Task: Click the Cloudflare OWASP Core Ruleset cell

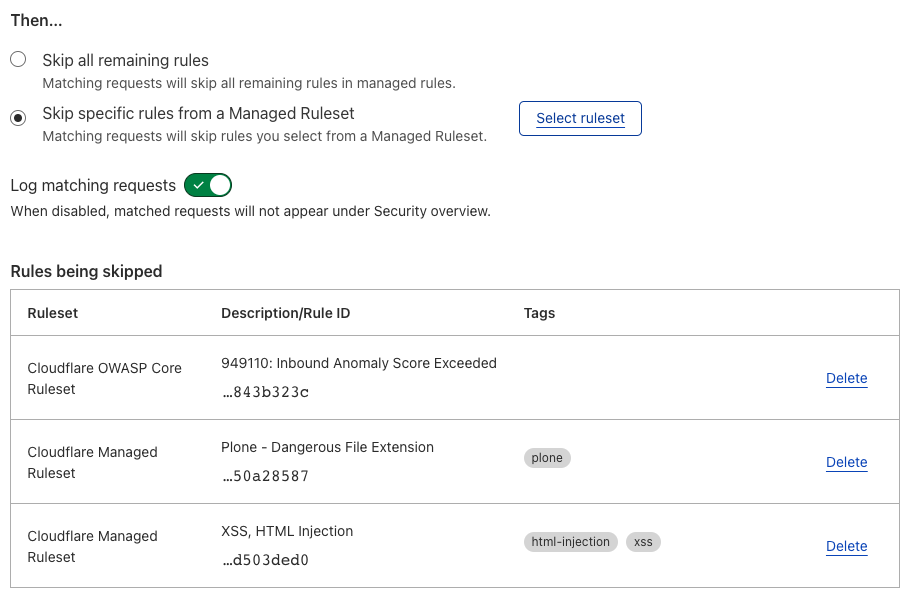Action: [104, 378]
